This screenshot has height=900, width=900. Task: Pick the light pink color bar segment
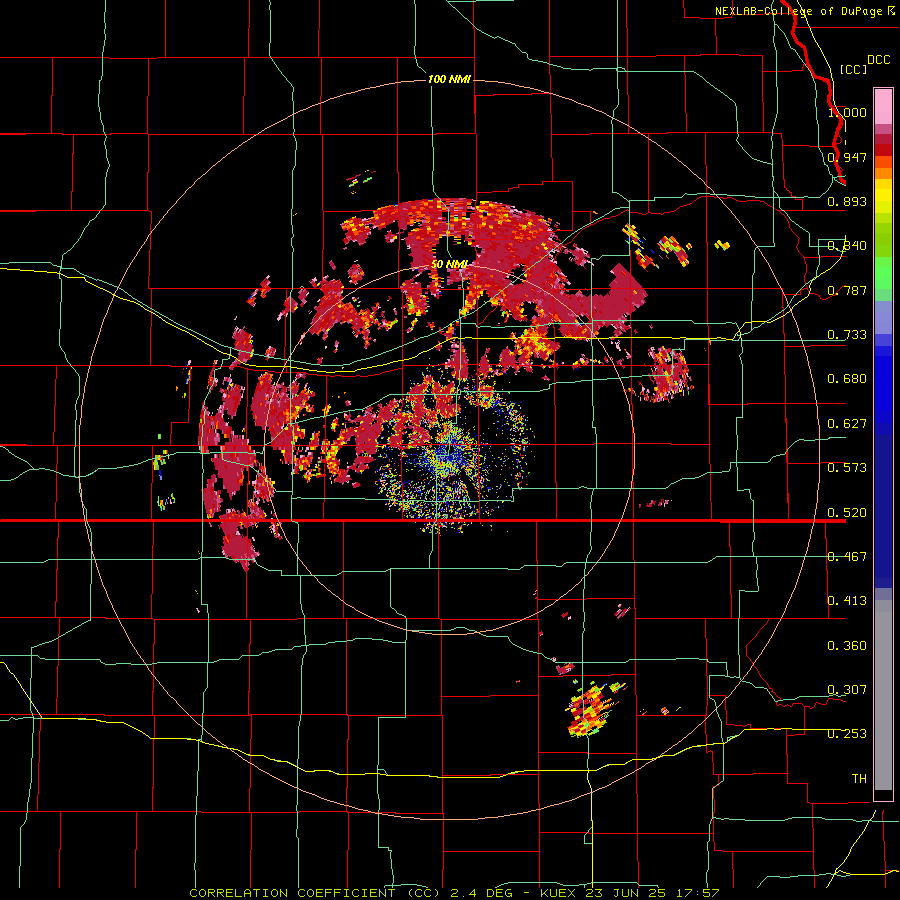point(883,107)
